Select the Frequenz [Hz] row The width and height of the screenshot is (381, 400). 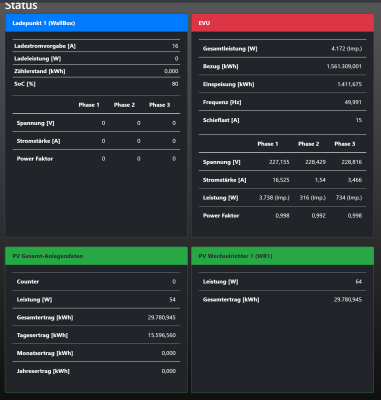[x=282, y=102]
